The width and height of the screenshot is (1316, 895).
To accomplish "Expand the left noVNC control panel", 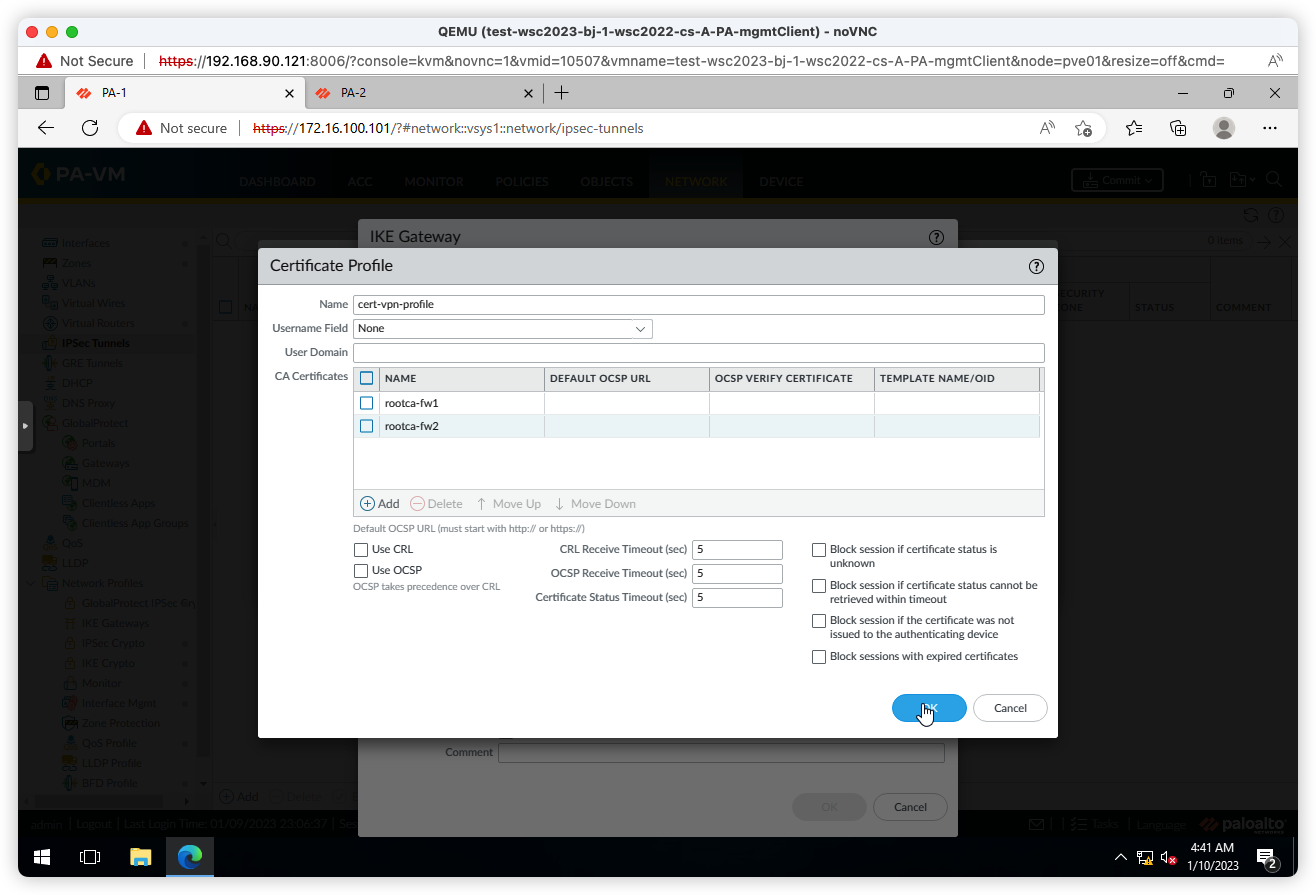I will (25, 426).
